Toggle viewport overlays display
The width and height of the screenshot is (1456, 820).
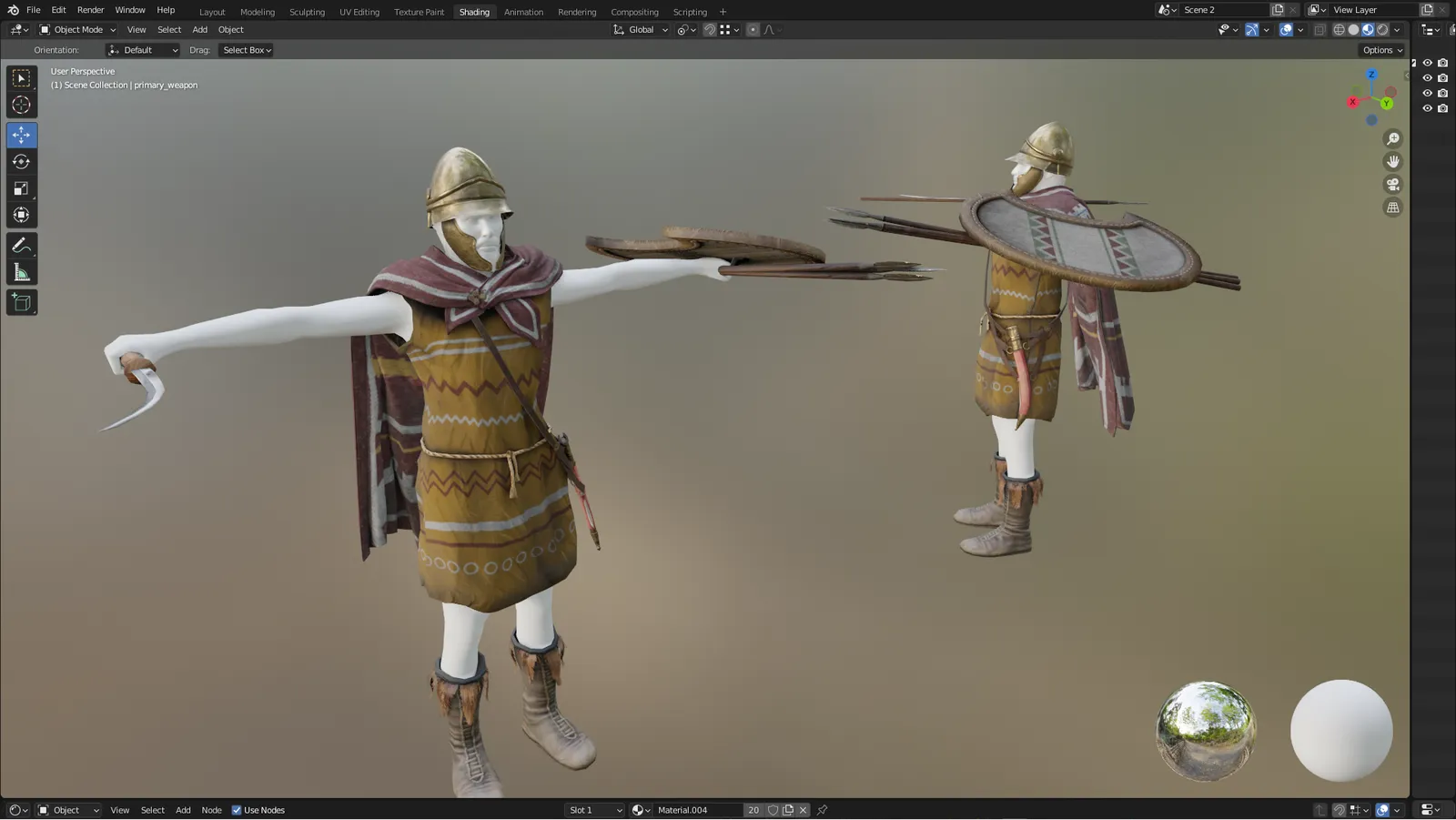pyautogui.click(x=1286, y=30)
